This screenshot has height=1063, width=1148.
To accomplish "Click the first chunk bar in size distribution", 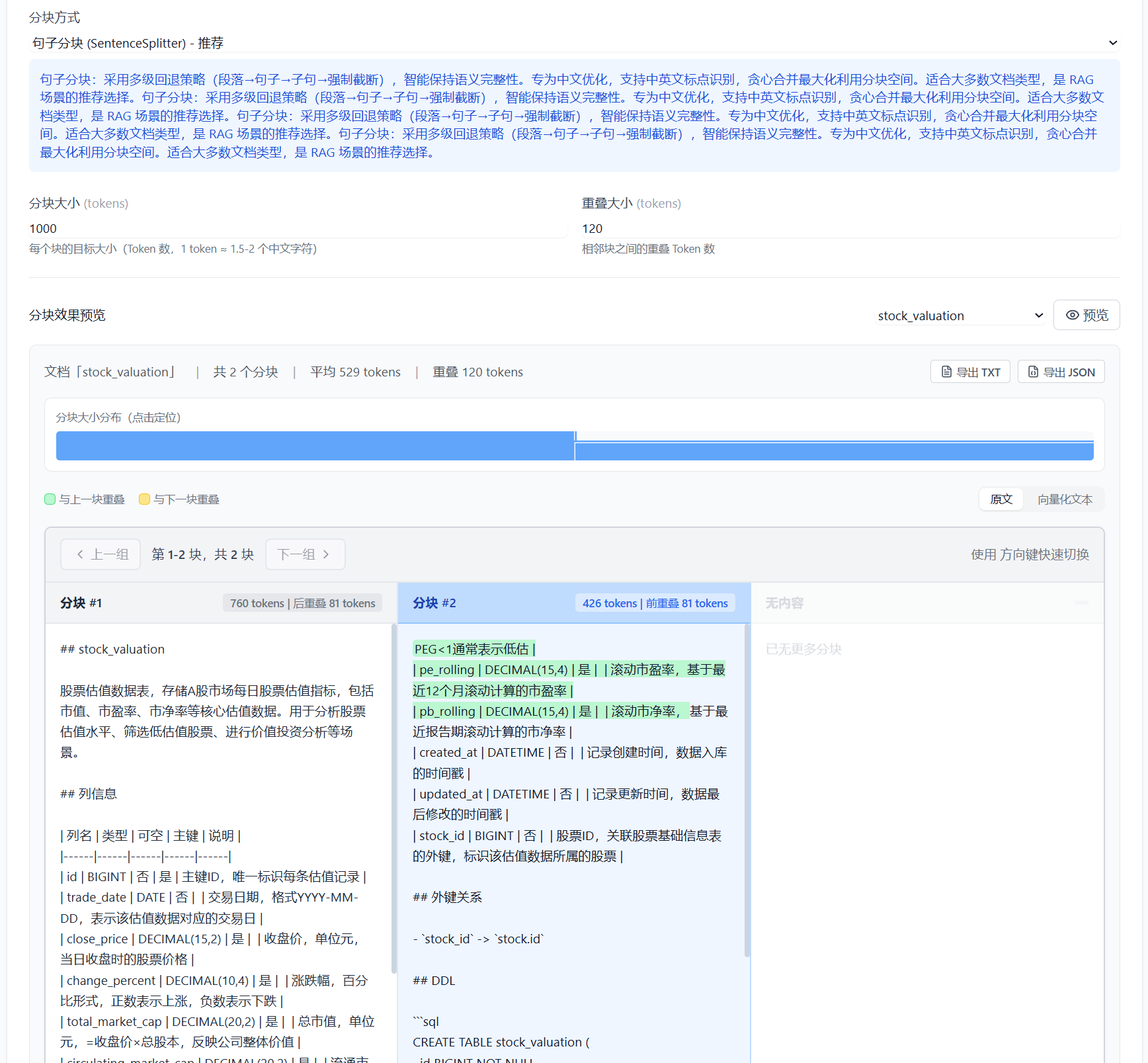I will (x=315, y=446).
